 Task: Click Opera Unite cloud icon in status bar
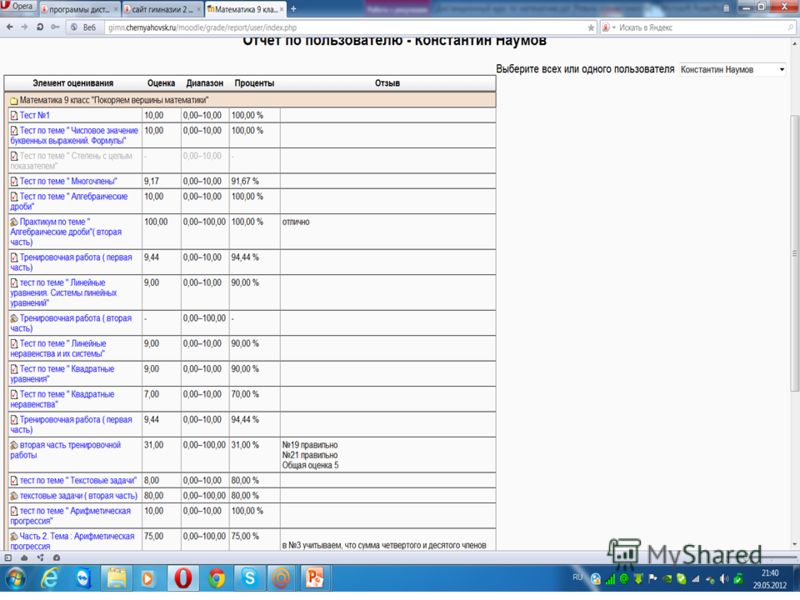[x=24, y=558]
